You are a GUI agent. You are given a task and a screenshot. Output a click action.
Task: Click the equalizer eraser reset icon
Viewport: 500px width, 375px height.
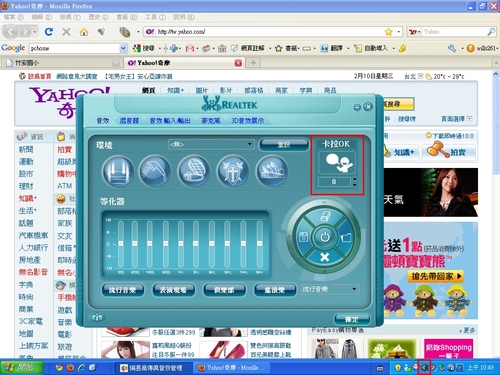325,216
